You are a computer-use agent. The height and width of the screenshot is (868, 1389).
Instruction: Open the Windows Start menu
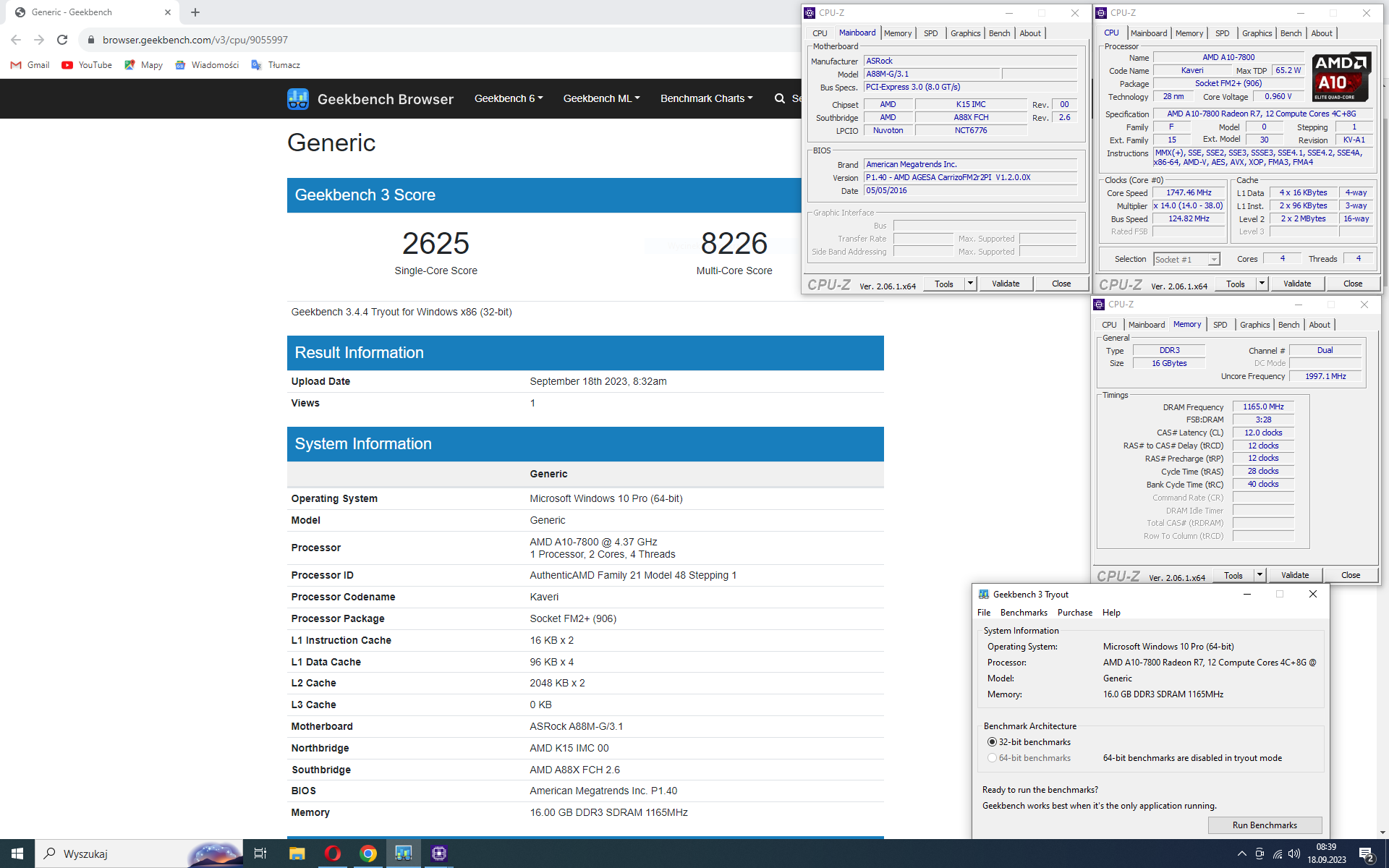pos(17,854)
